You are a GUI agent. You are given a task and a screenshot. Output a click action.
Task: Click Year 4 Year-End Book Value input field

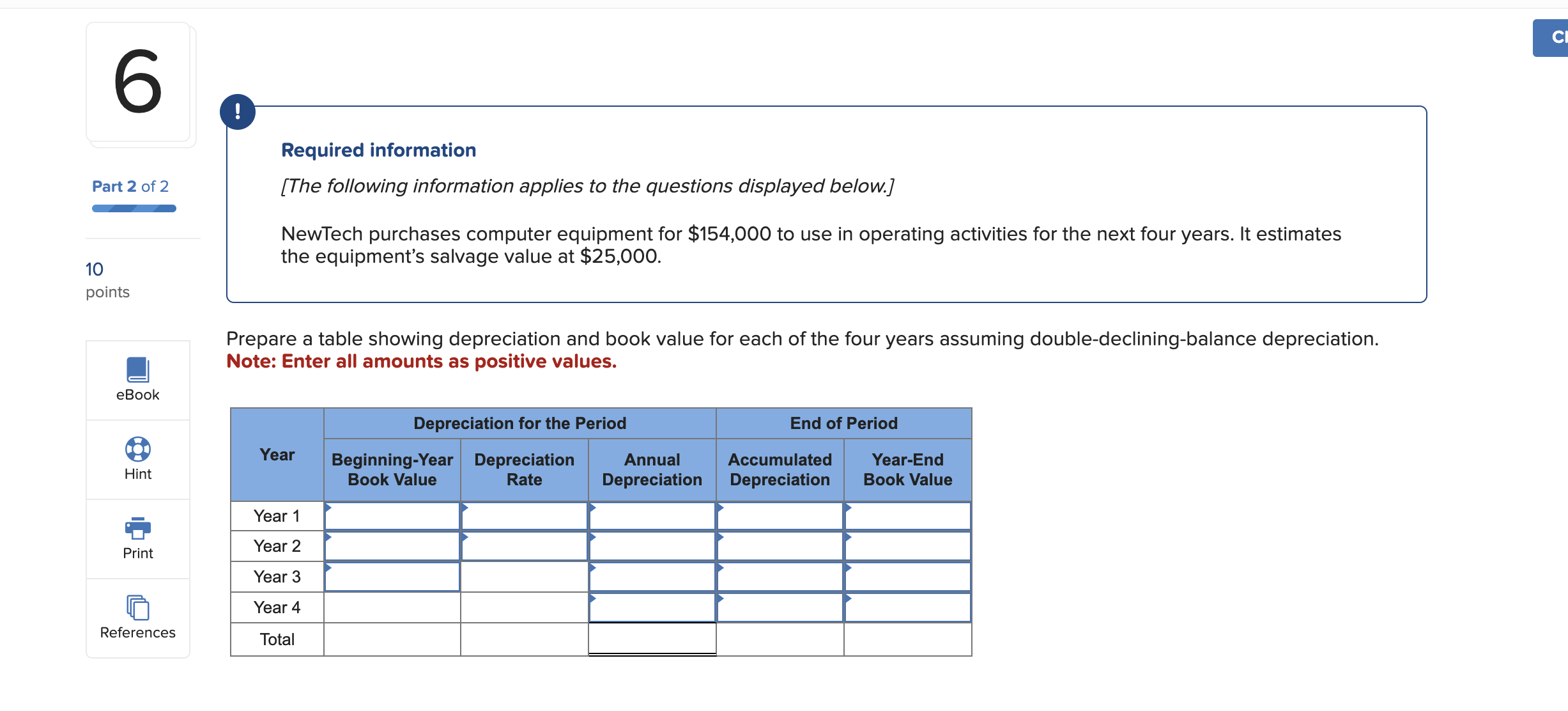907,607
